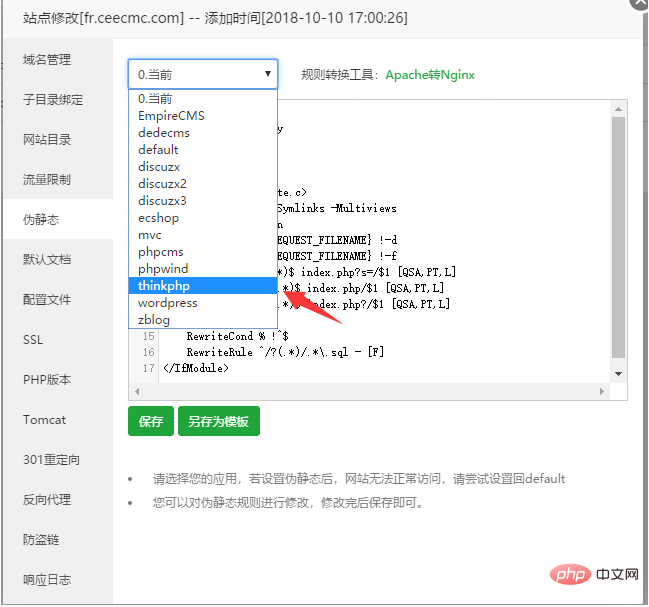Pick the default rewrite template
Screen dimensions: 649x607
pyautogui.click(x=203, y=149)
